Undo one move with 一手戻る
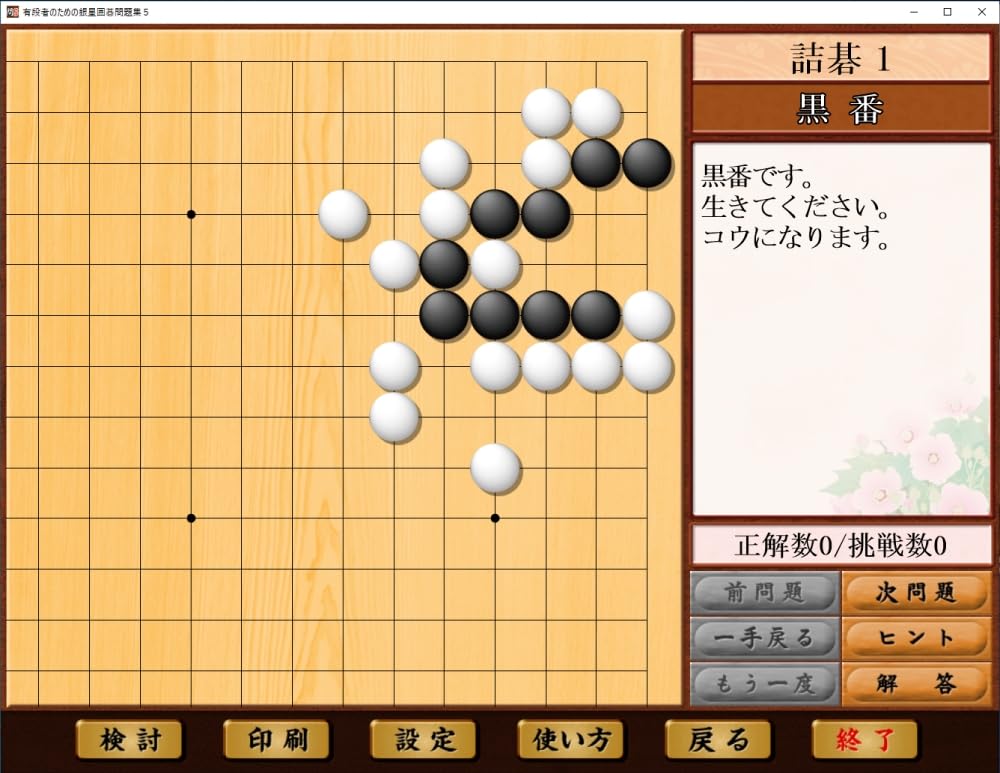 point(765,638)
